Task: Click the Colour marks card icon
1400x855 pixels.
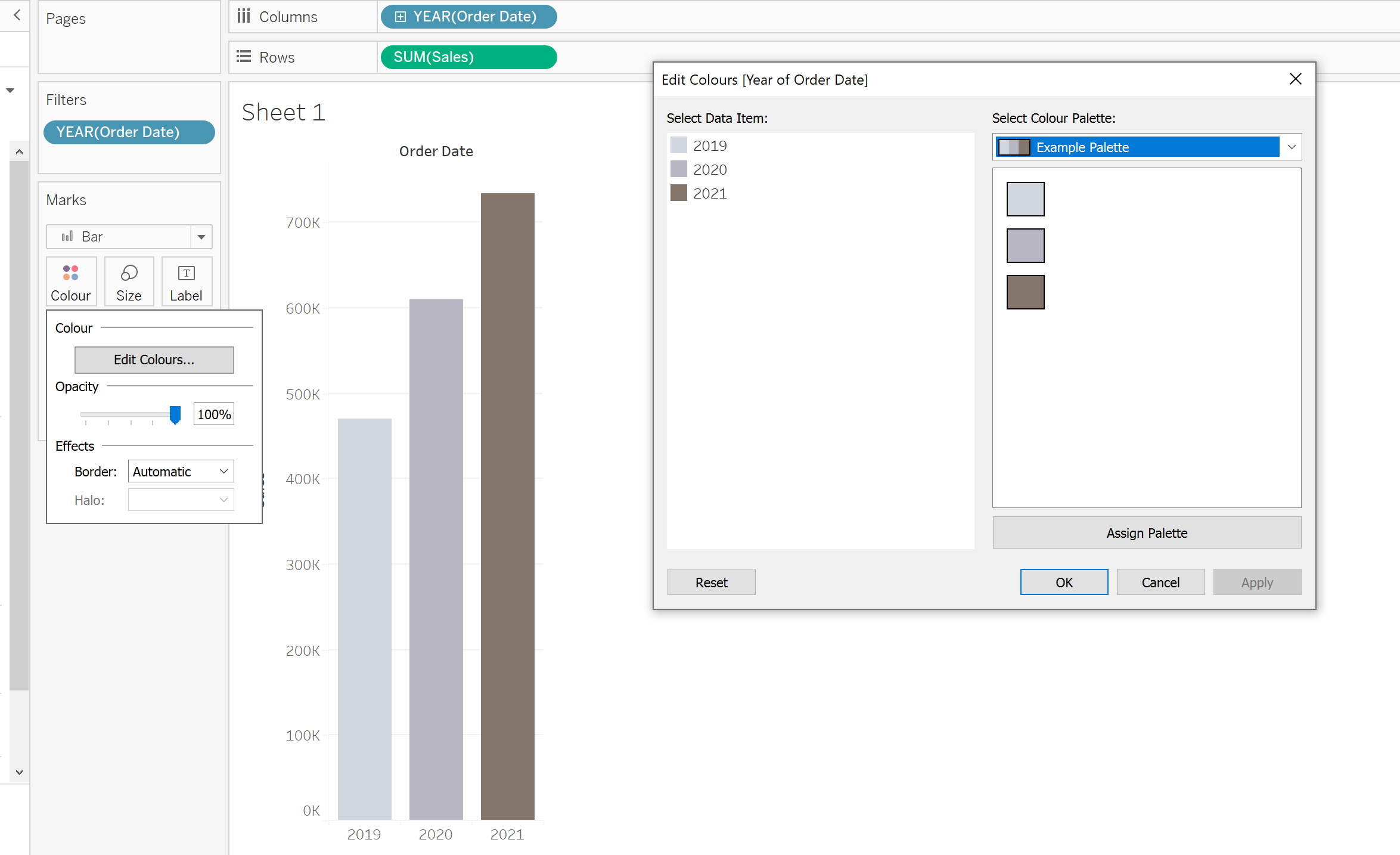Action: [x=71, y=273]
